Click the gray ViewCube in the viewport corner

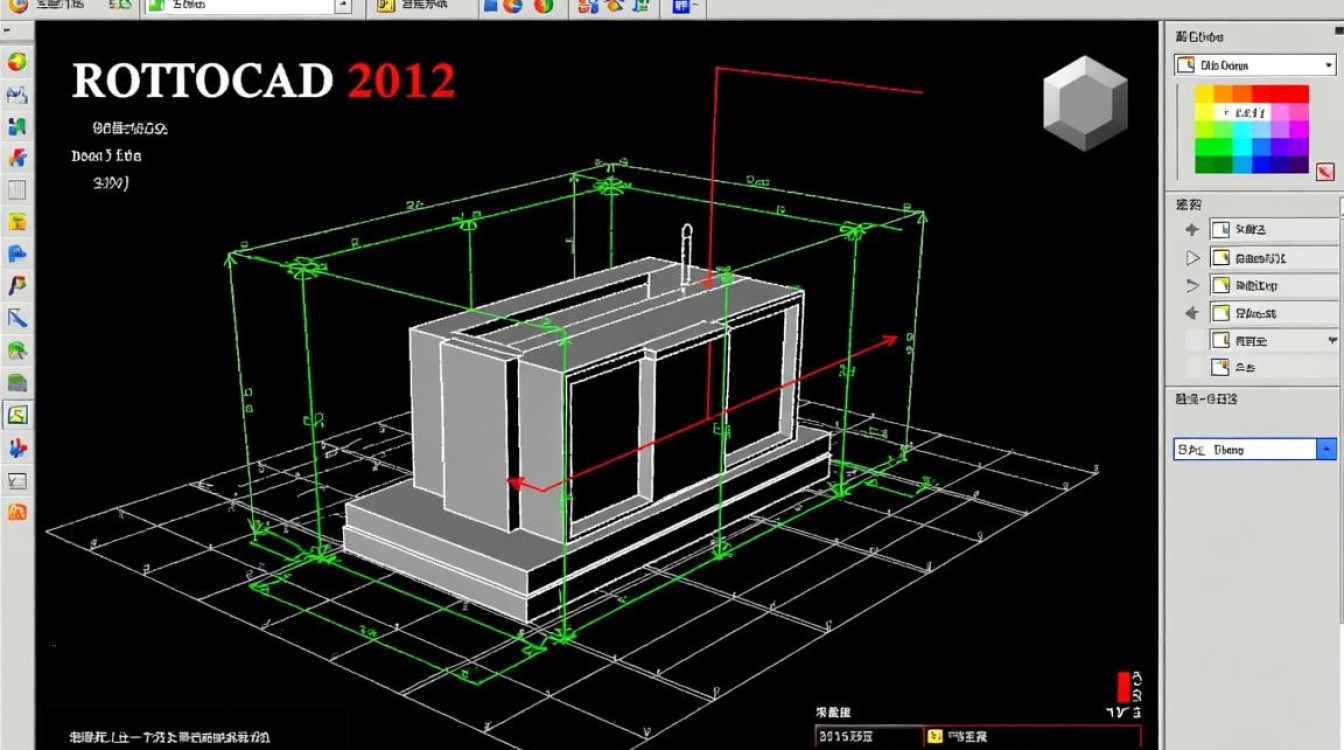pyautogui.click(x=1085, y=103)
